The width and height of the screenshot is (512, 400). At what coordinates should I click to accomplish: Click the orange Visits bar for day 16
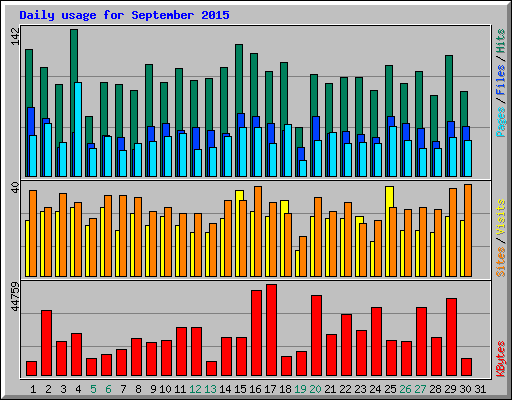point(258,231)
